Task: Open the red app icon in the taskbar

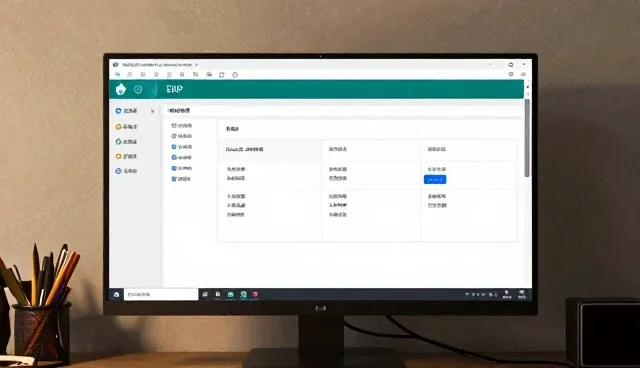Action: click(255, 294)
